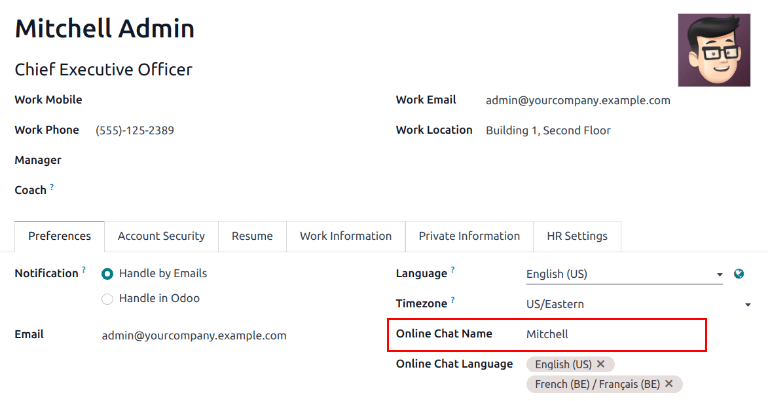Viewport: 768px width, 401px height.
Task: Remove the English (US) chat language tag
Action: (x=600, y=364)
